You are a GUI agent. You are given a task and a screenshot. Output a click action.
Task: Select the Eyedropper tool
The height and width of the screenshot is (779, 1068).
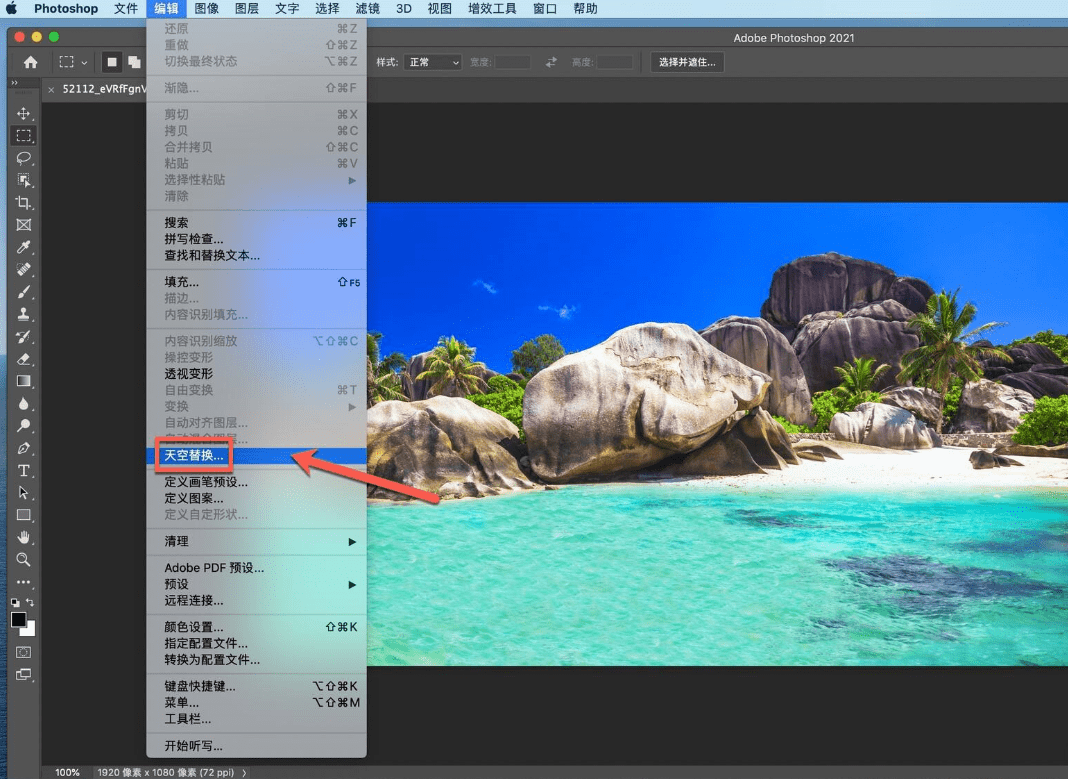23,247
